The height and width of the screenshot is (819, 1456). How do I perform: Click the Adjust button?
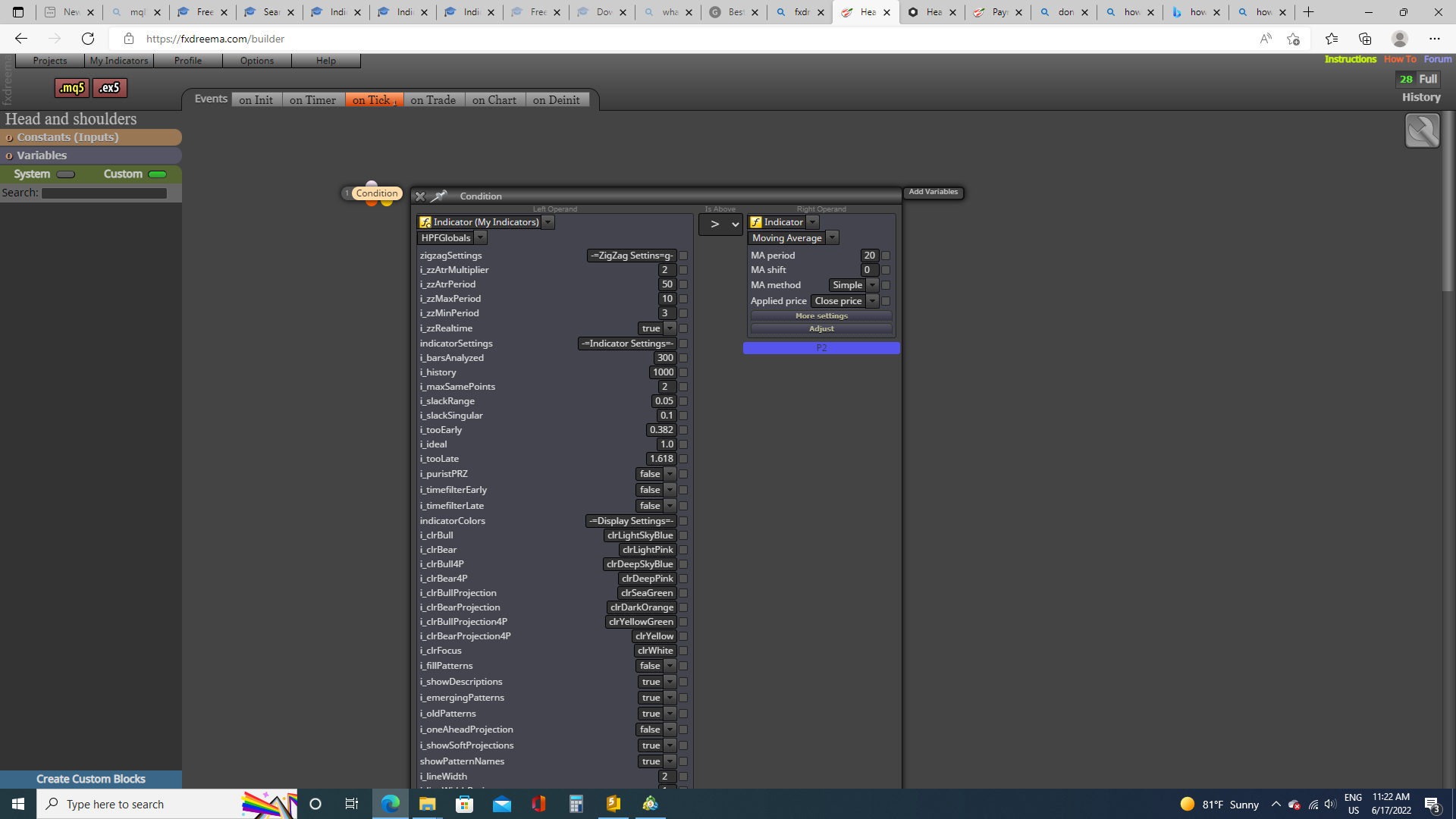[x=821, y=329]
